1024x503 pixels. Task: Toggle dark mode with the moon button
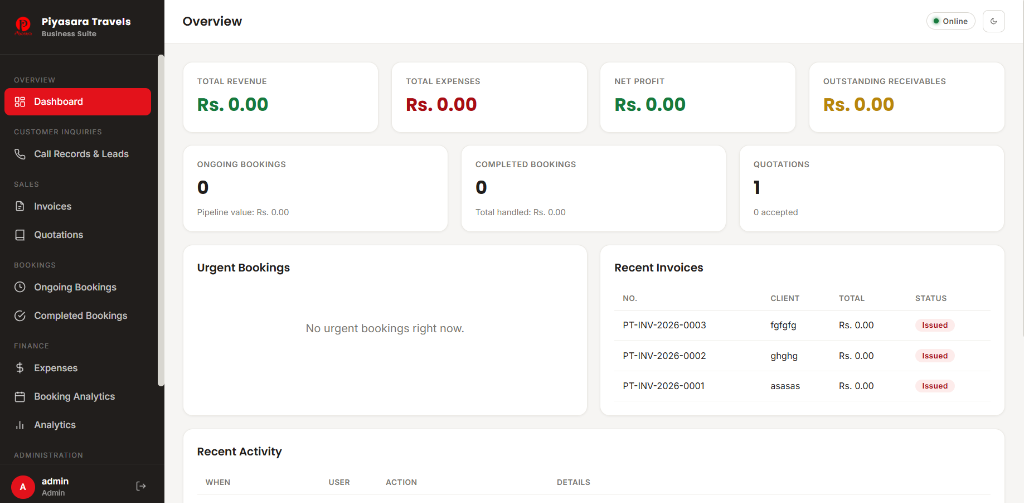[993, 22]
